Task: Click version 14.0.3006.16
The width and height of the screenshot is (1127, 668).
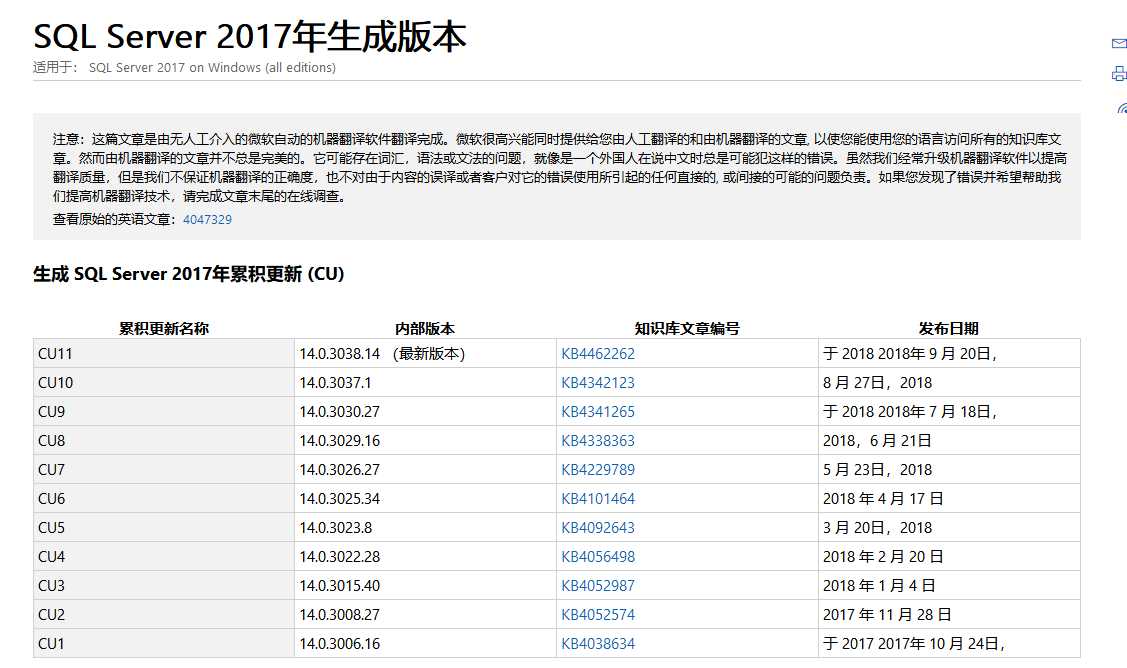Action: [339, 644]
